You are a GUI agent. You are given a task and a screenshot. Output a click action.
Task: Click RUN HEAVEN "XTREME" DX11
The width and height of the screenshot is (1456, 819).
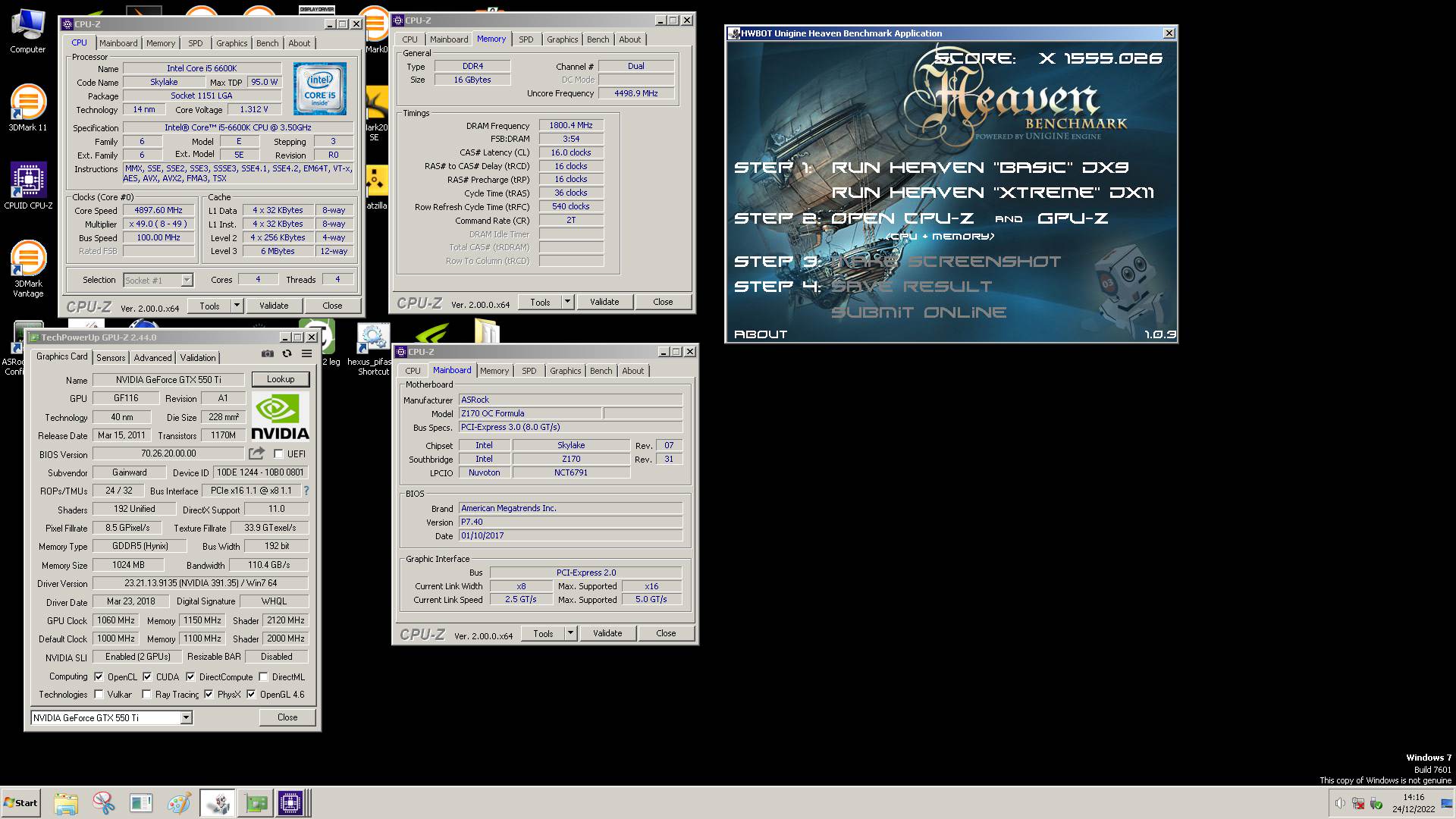(x=993, y=193)
